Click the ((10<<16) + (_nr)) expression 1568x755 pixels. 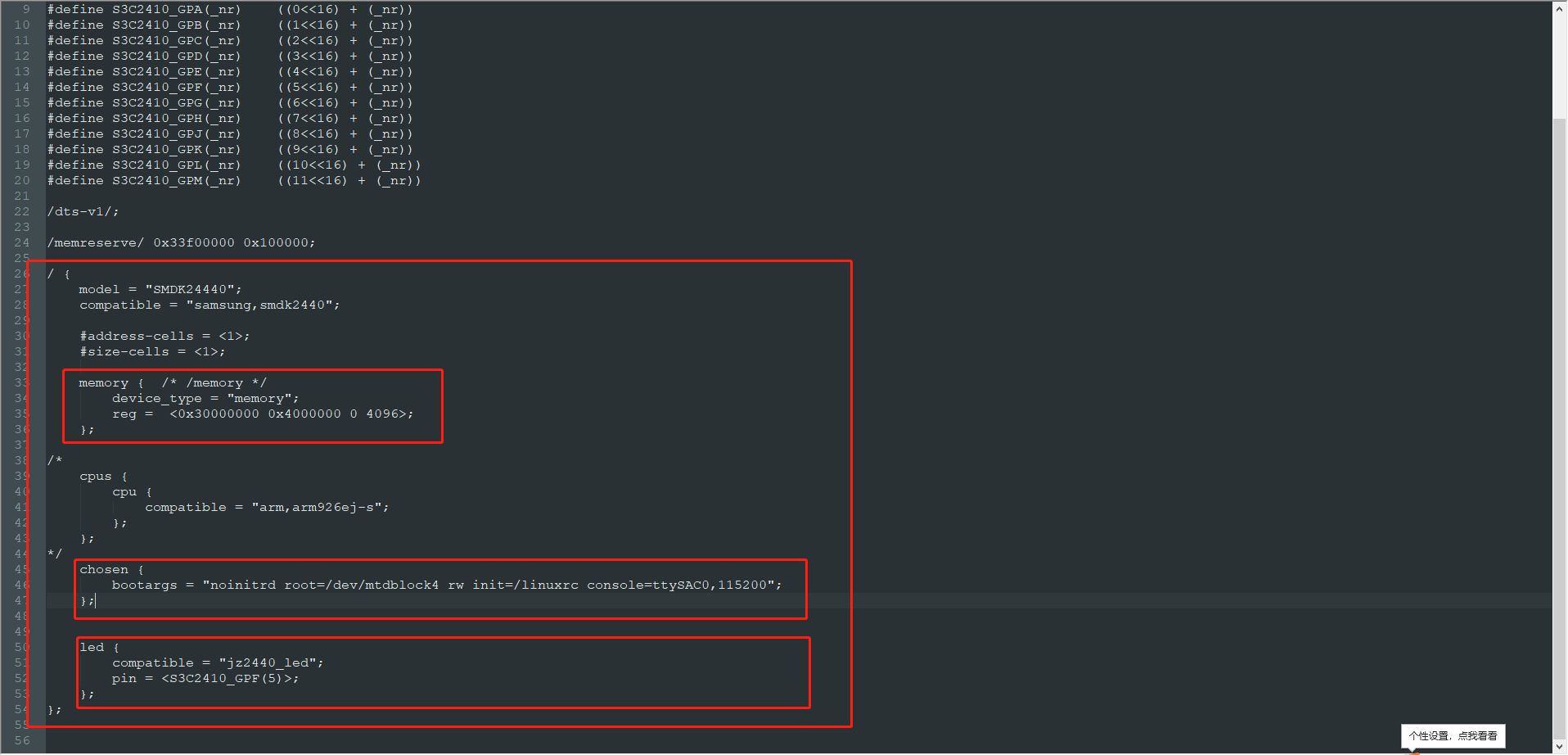point(349,165)
